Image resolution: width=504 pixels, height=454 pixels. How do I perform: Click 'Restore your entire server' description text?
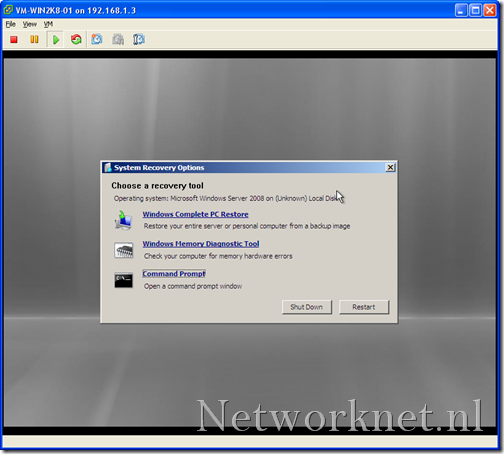[x=247, y=226]
